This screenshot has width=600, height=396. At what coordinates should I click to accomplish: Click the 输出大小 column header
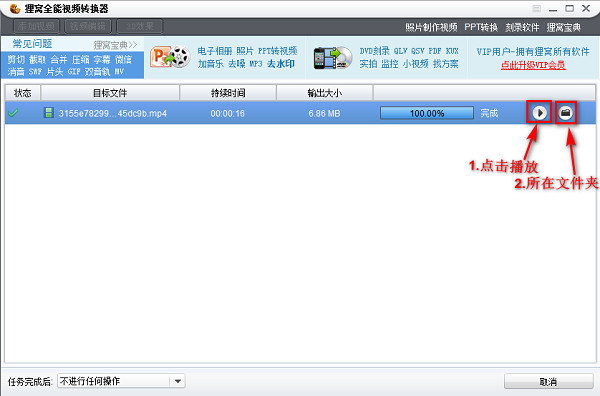click(324, 93)
